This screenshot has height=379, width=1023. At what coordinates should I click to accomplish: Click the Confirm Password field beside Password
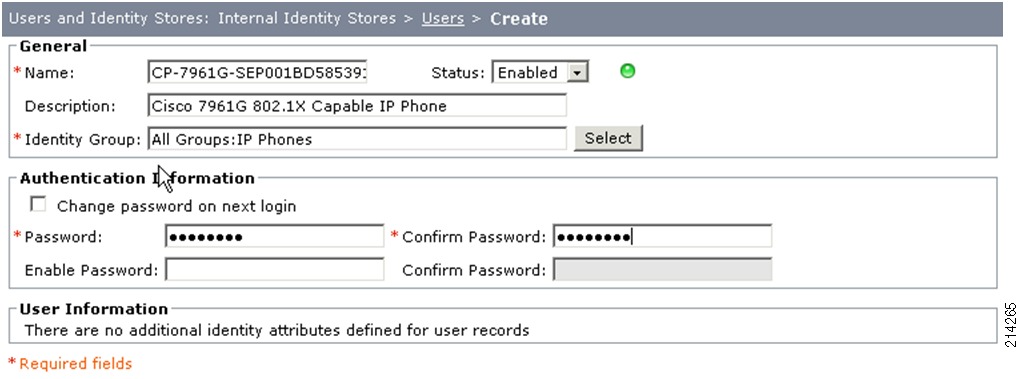pyautogui.click(x=662, y=237)
